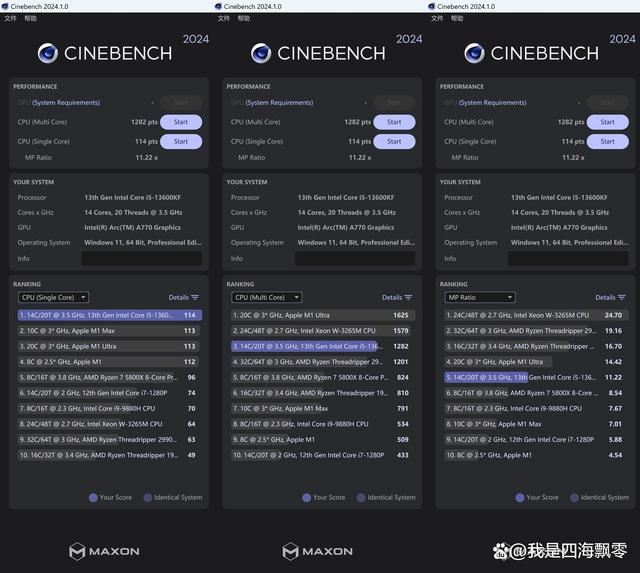Open the CPU (Single Core) ranking dropdown
The width and height of the screenshot is (640, 573).
click(53, 297)
